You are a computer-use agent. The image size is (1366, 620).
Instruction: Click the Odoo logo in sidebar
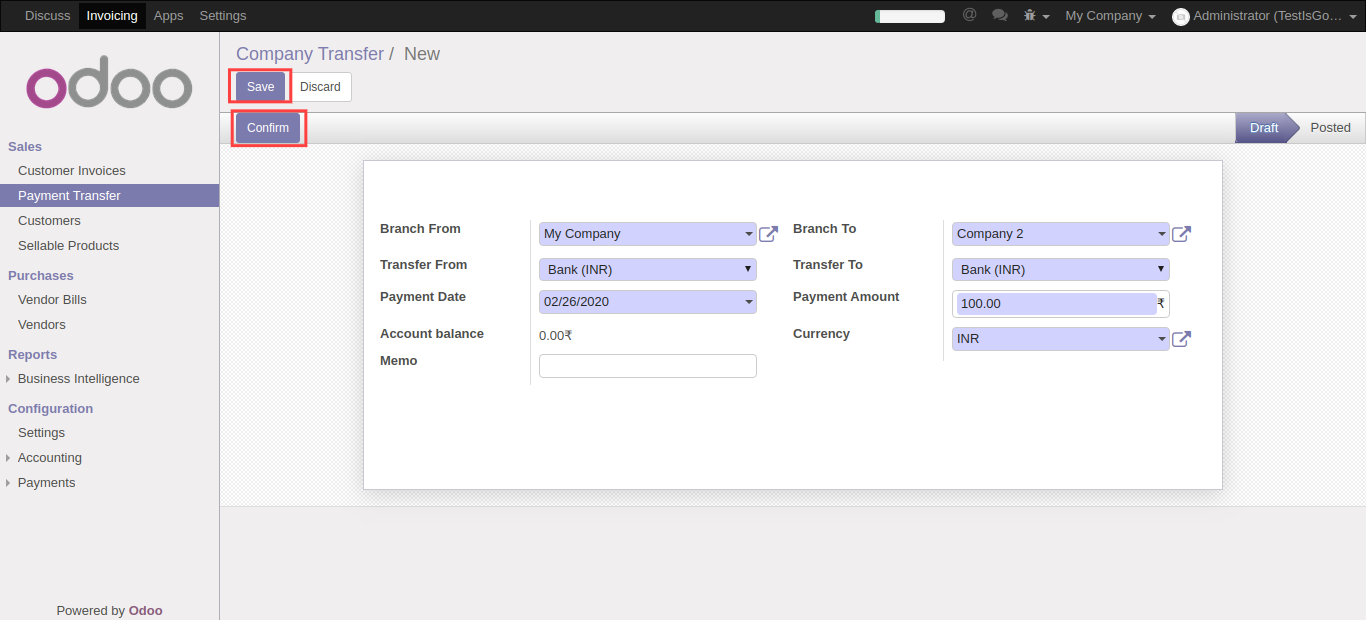pyautogui.click(x=109, y=88)
